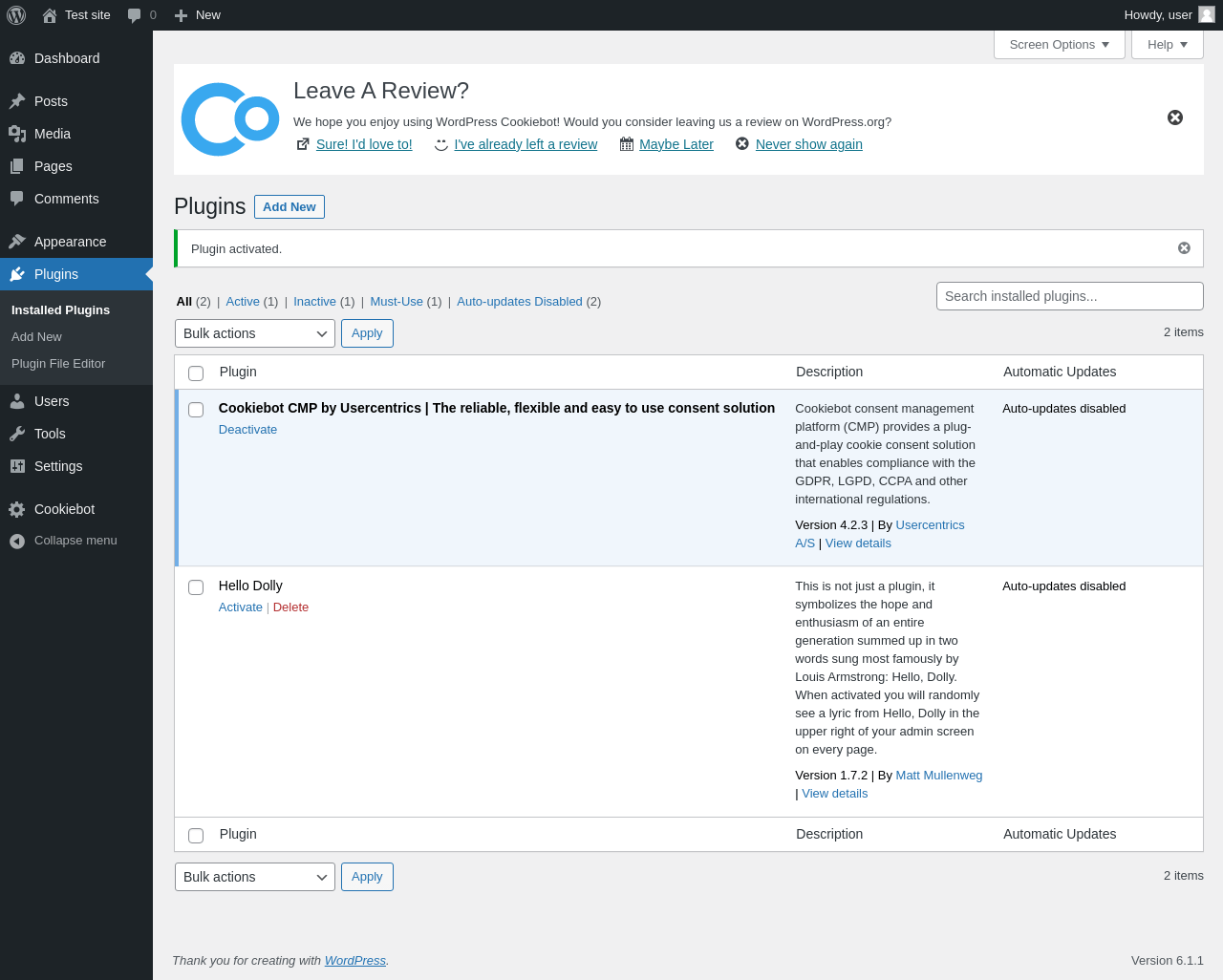Click the Dashboard gauge icon

[x=17, y=58]
